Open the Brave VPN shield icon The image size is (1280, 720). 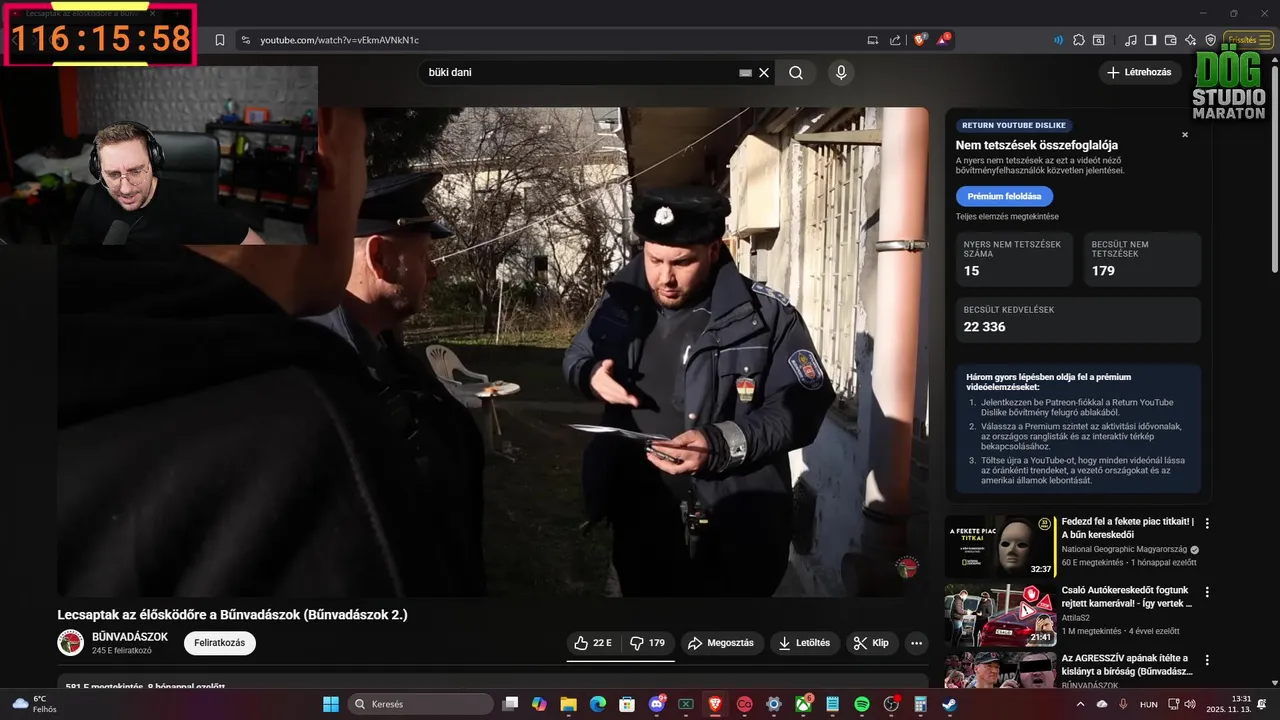pyautogui.click(x=1210, y=40)
